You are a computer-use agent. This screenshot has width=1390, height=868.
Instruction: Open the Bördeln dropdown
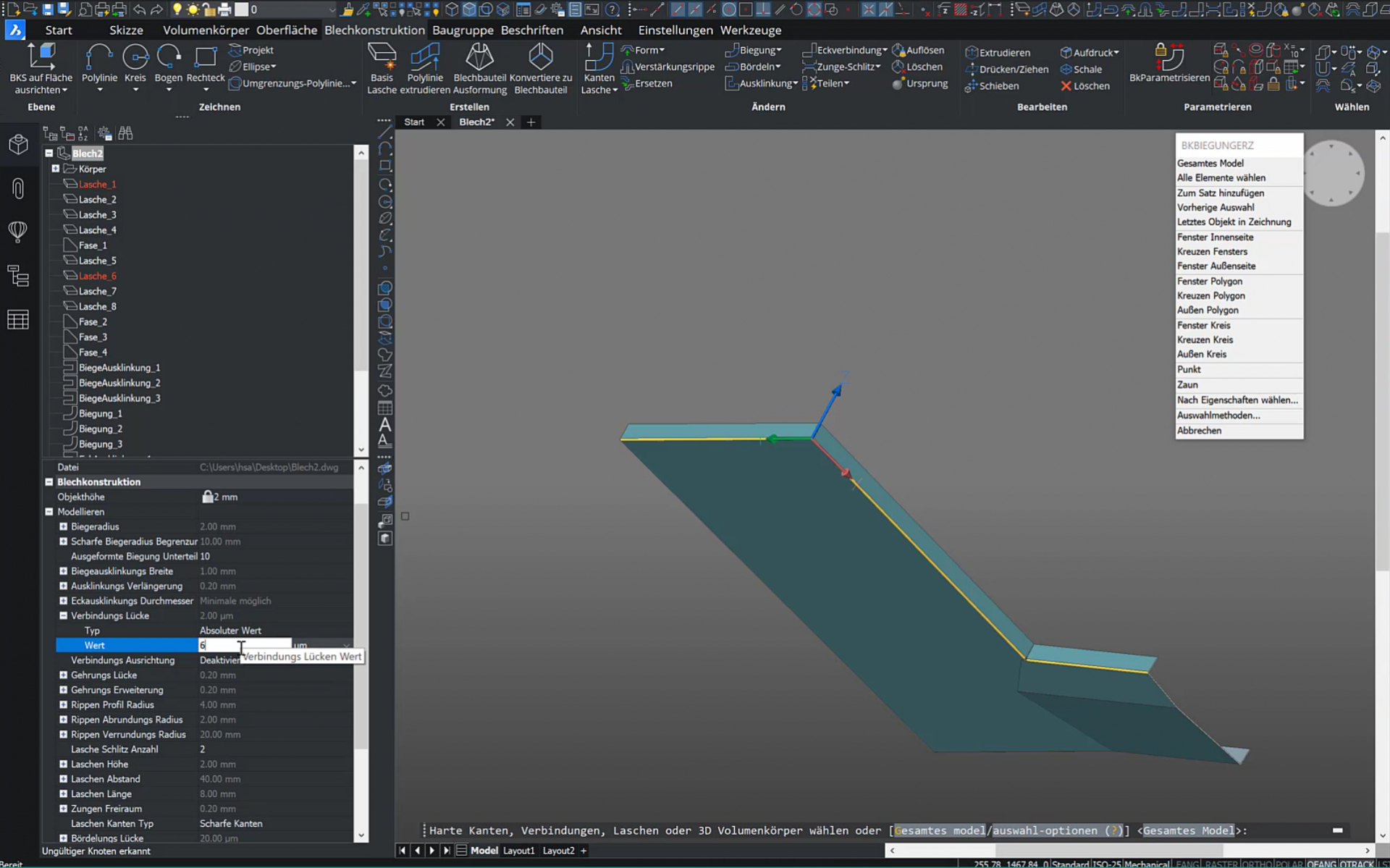pyautogui.click(x=753, y=67)
